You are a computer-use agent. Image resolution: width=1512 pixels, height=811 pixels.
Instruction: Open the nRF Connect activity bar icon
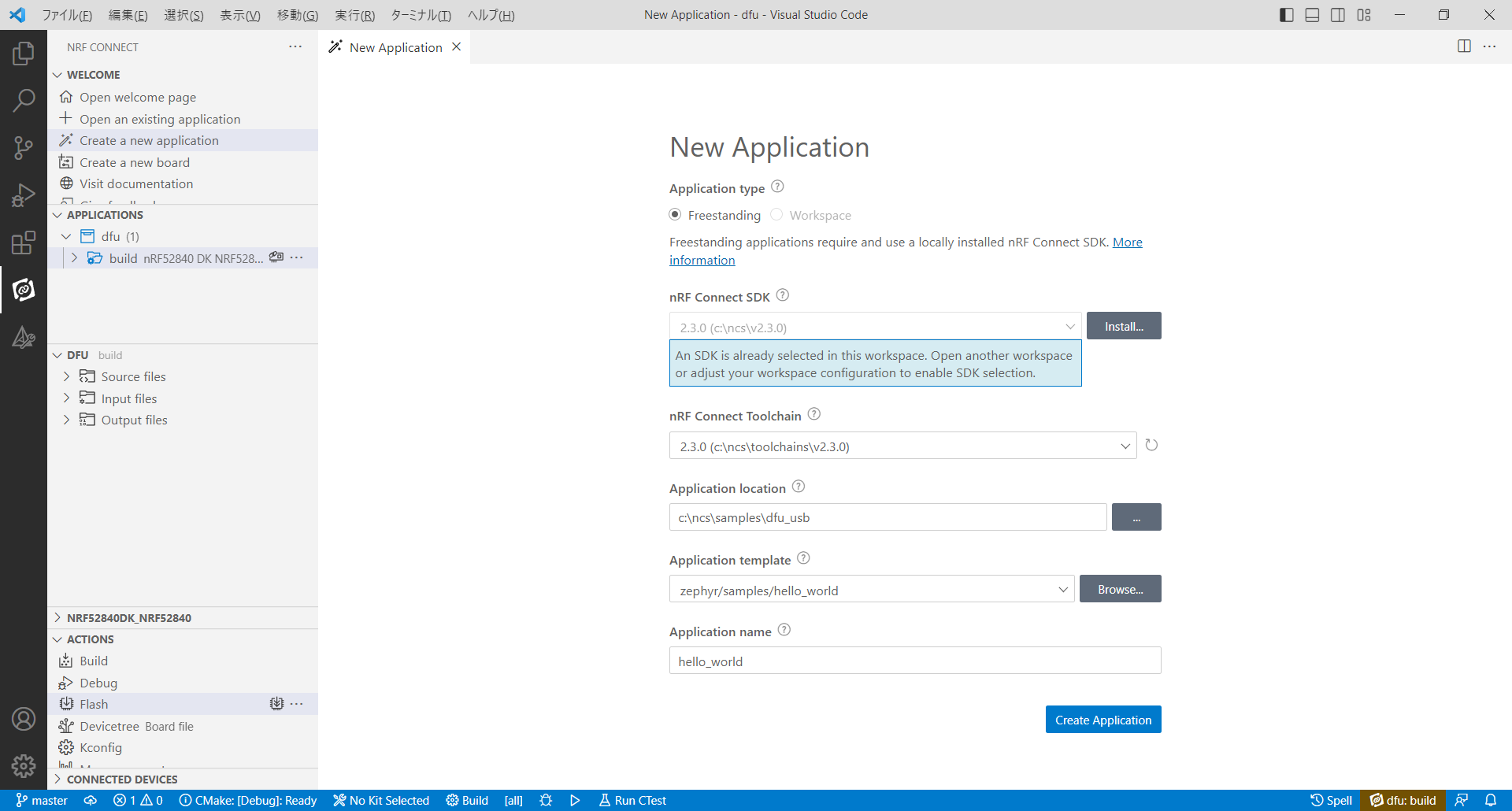point(24,290)
